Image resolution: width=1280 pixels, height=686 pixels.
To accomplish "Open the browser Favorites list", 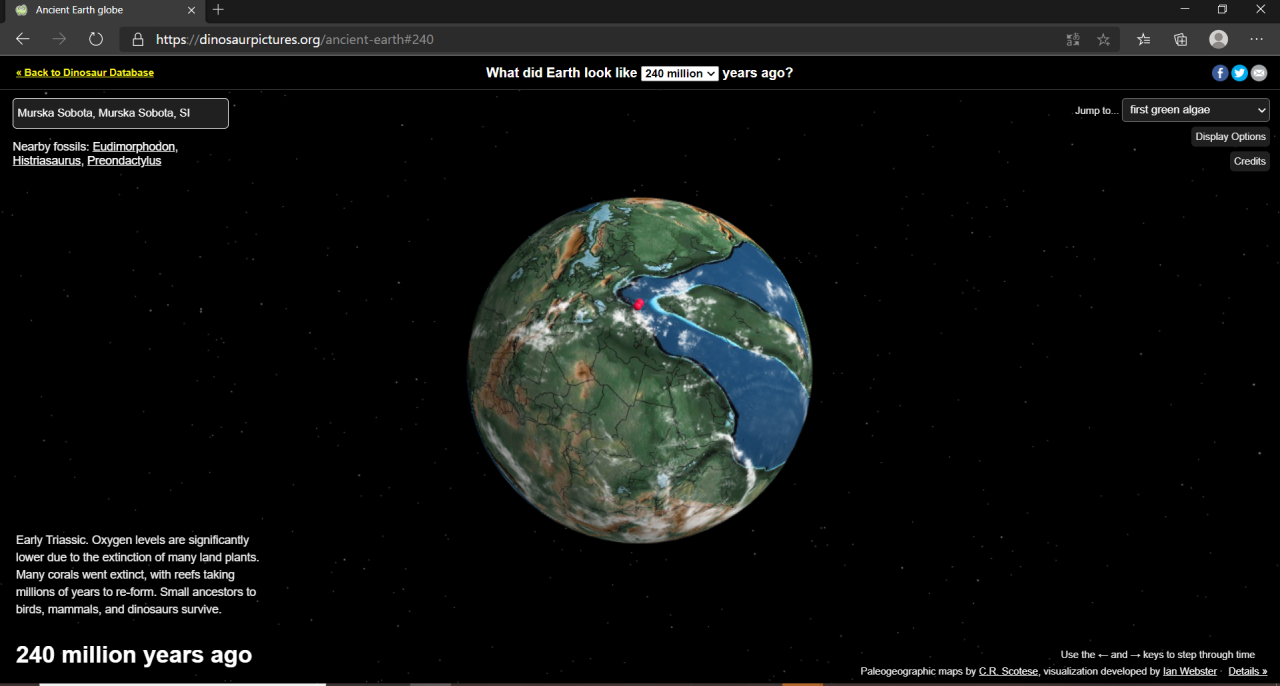I will (x=1143, y=39).
